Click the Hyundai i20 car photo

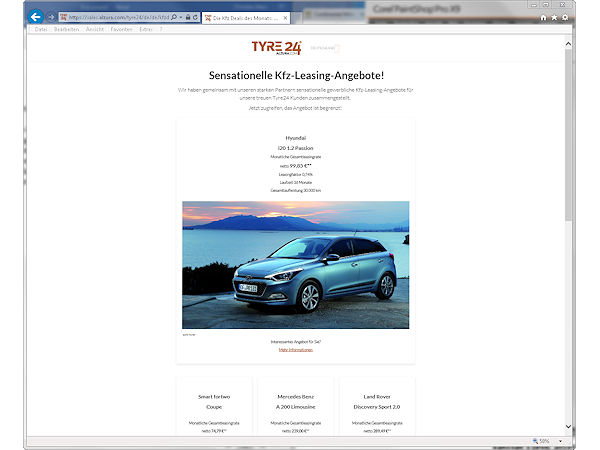295,265
